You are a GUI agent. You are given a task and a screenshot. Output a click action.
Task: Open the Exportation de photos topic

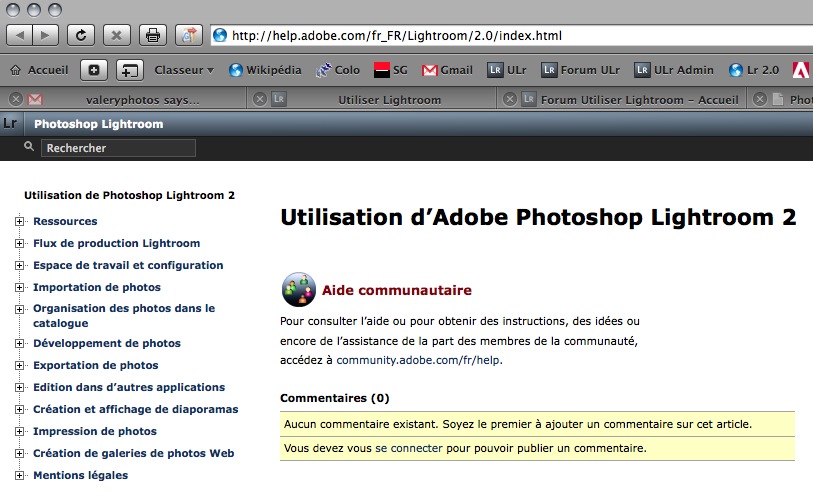pyautogui.click(x=96, y=365)
